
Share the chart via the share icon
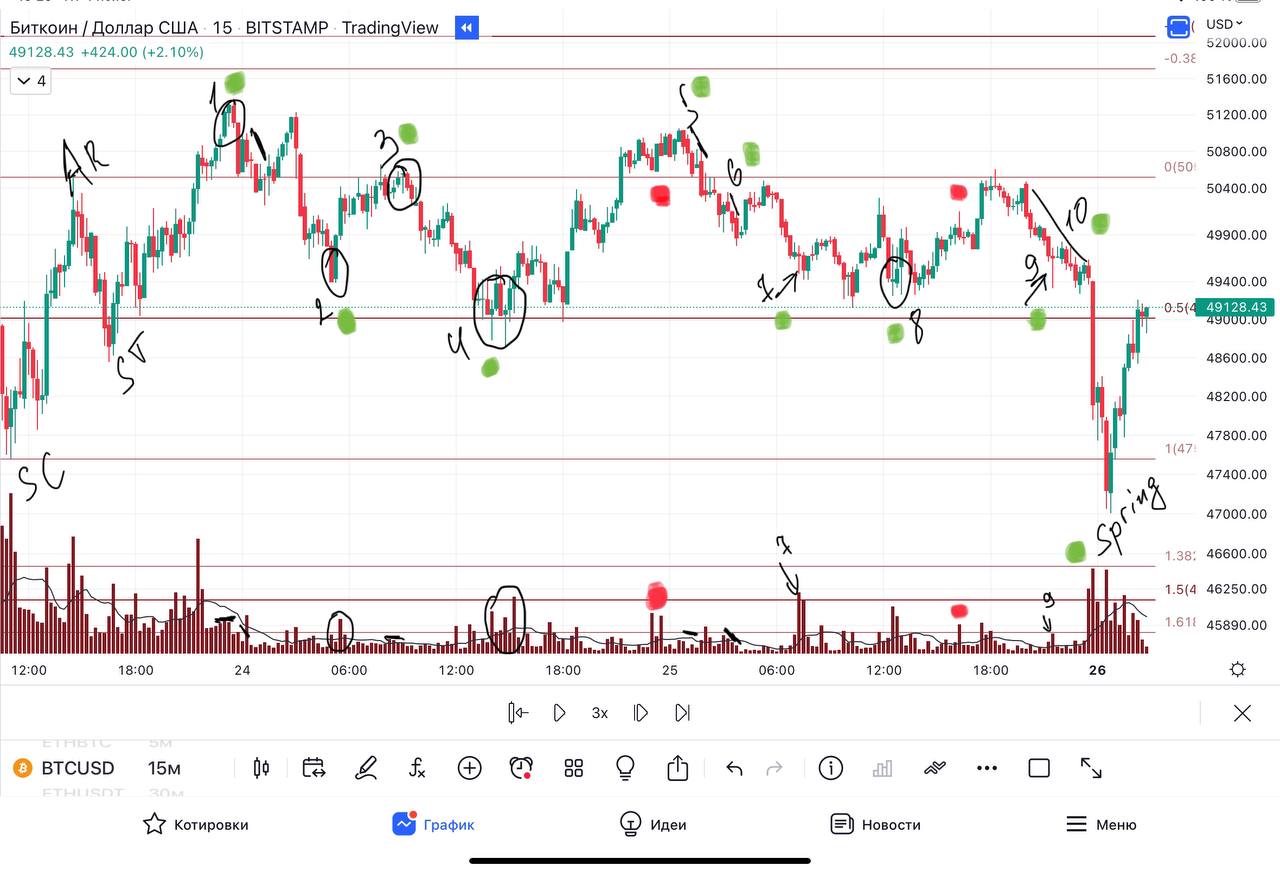click(678, 767)
